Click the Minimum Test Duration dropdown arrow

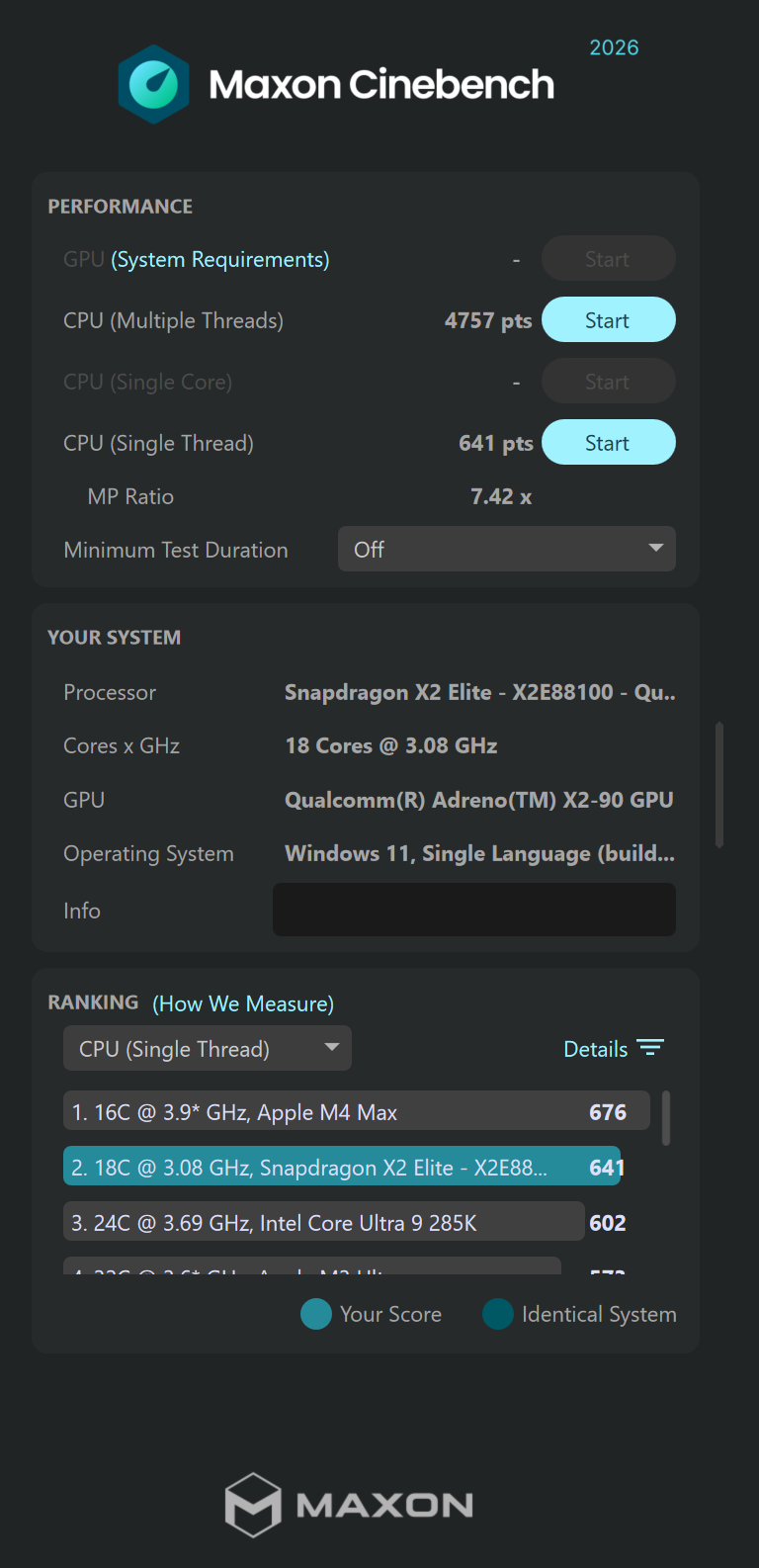(x=655, y=548)
